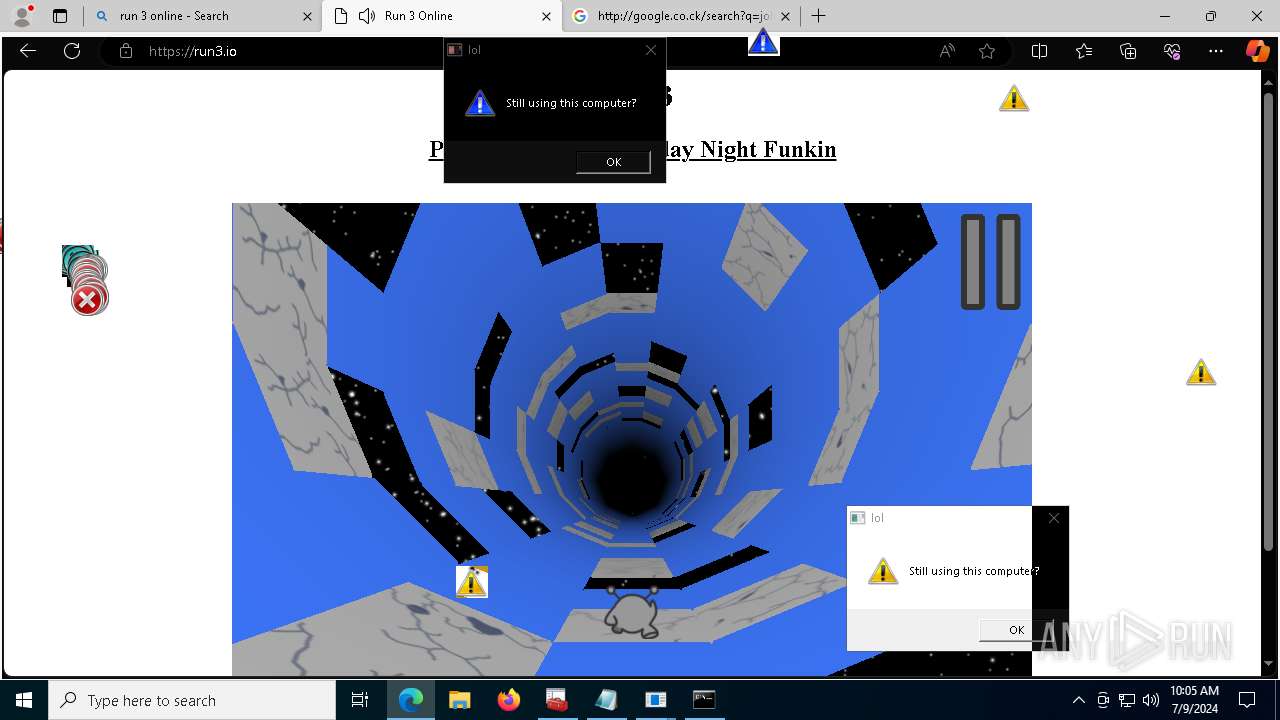Click the grey alien runner character
Screen dimensions: 1280x720
click(632, 610)
